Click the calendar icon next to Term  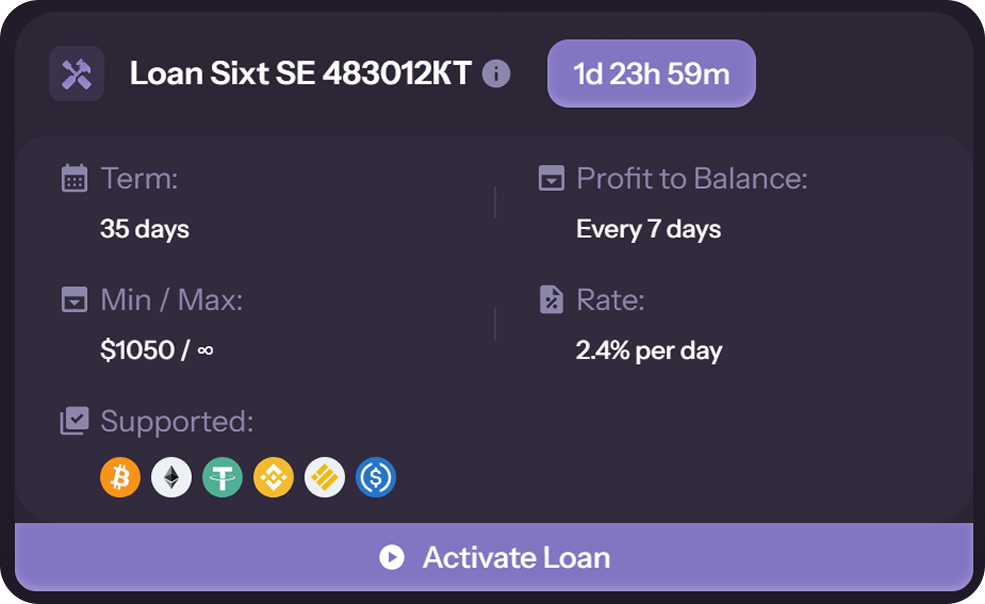coord(74,179)
